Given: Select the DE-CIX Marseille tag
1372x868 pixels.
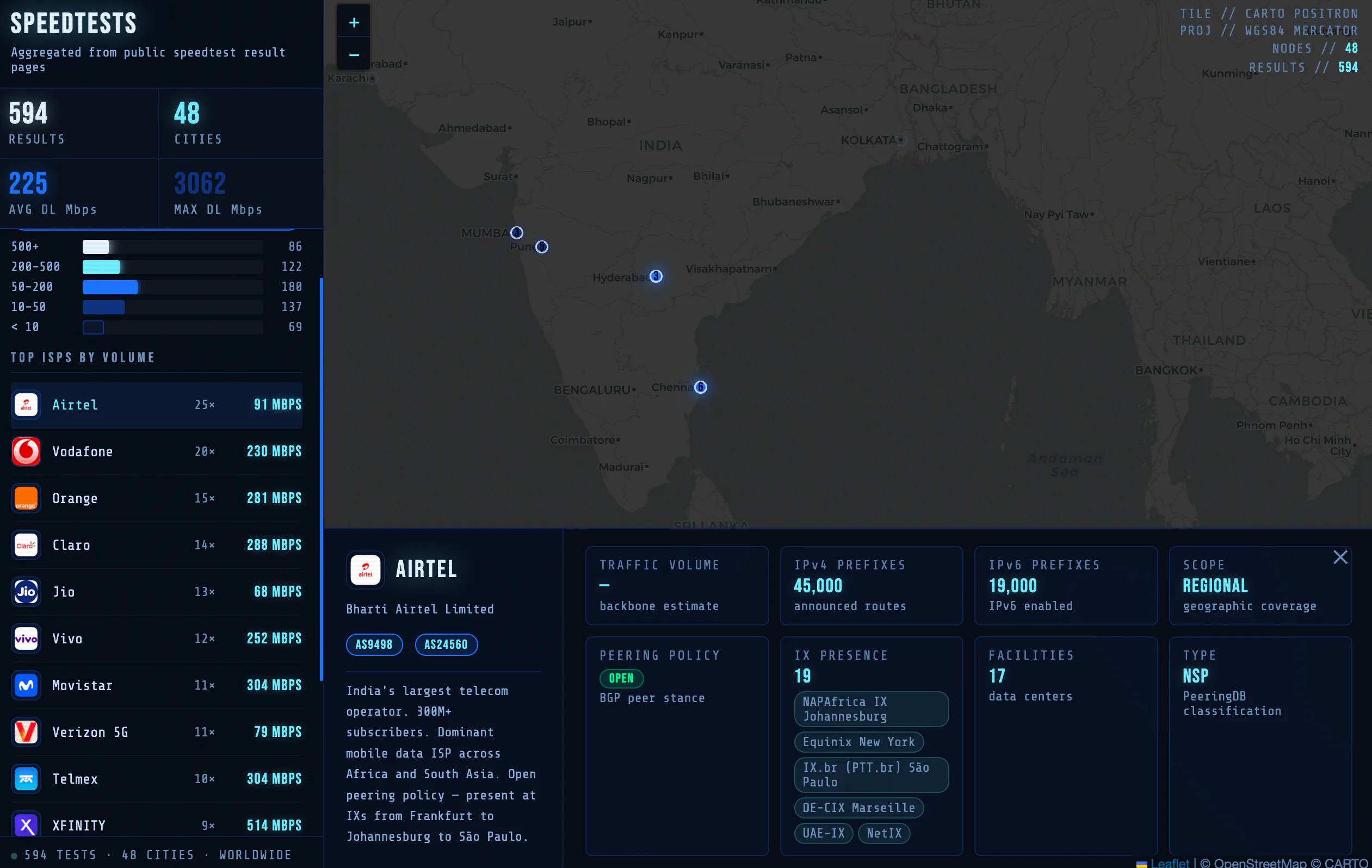Looking at the screenshot, I should (858, 808).
